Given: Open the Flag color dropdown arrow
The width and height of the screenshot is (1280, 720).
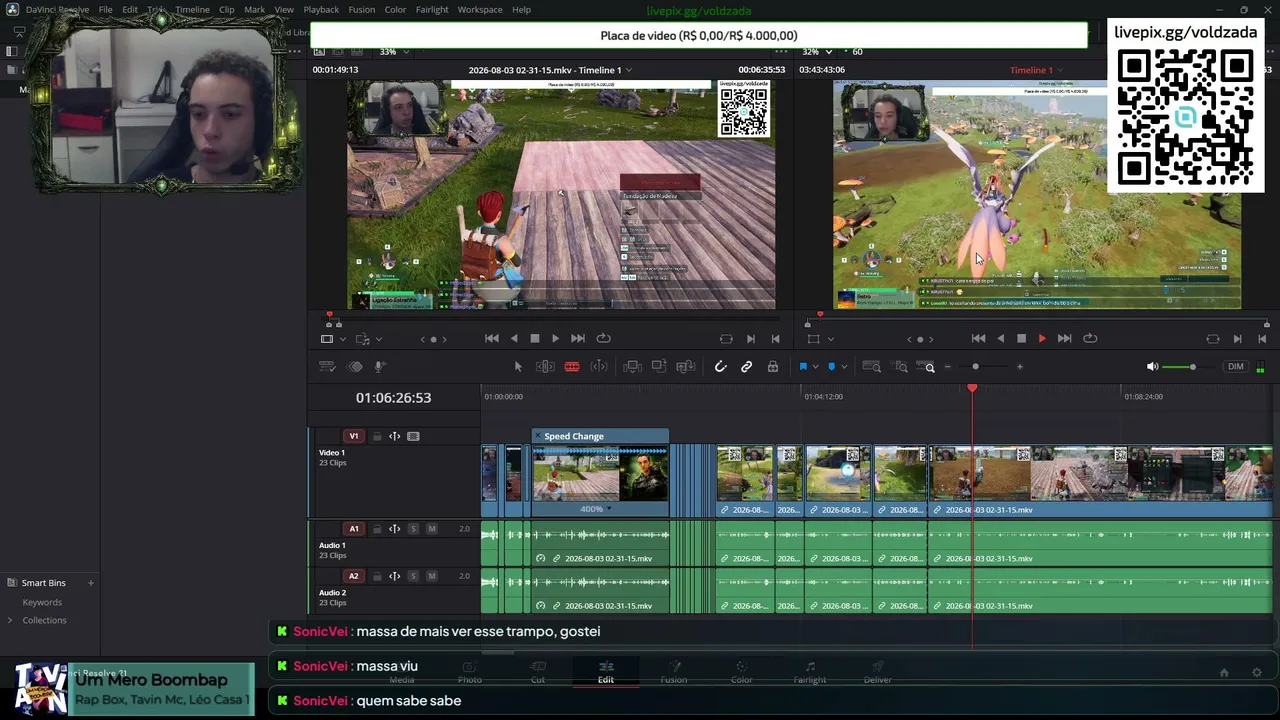Looking at the screenshot, I should click(x=815, y=367).
